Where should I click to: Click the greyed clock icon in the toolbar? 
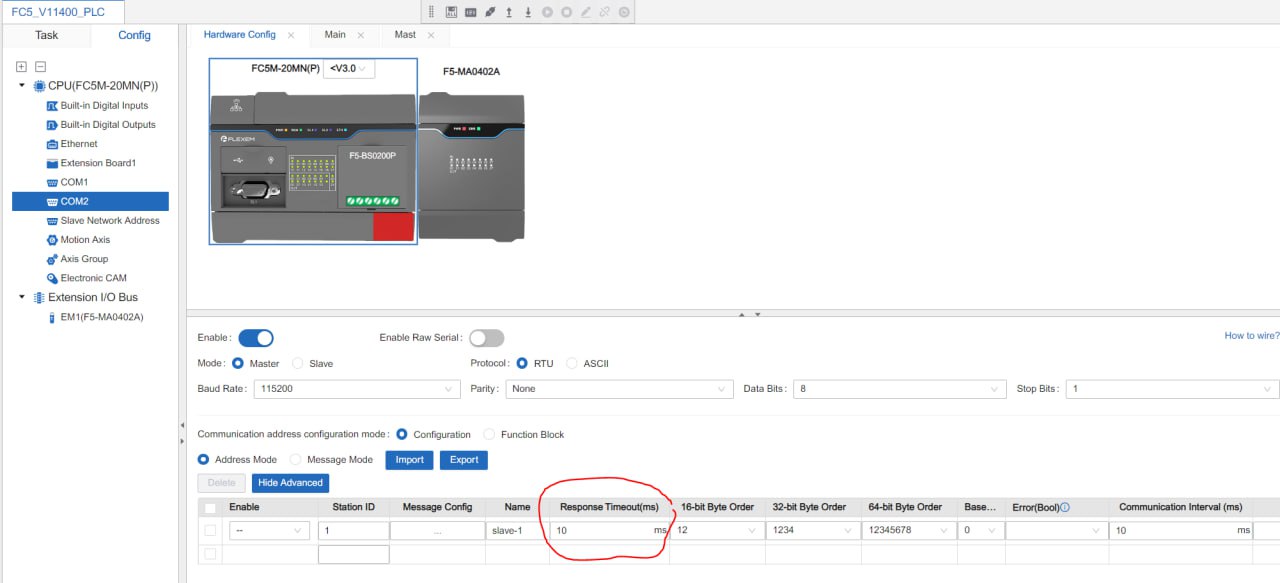tap(624, 12)
